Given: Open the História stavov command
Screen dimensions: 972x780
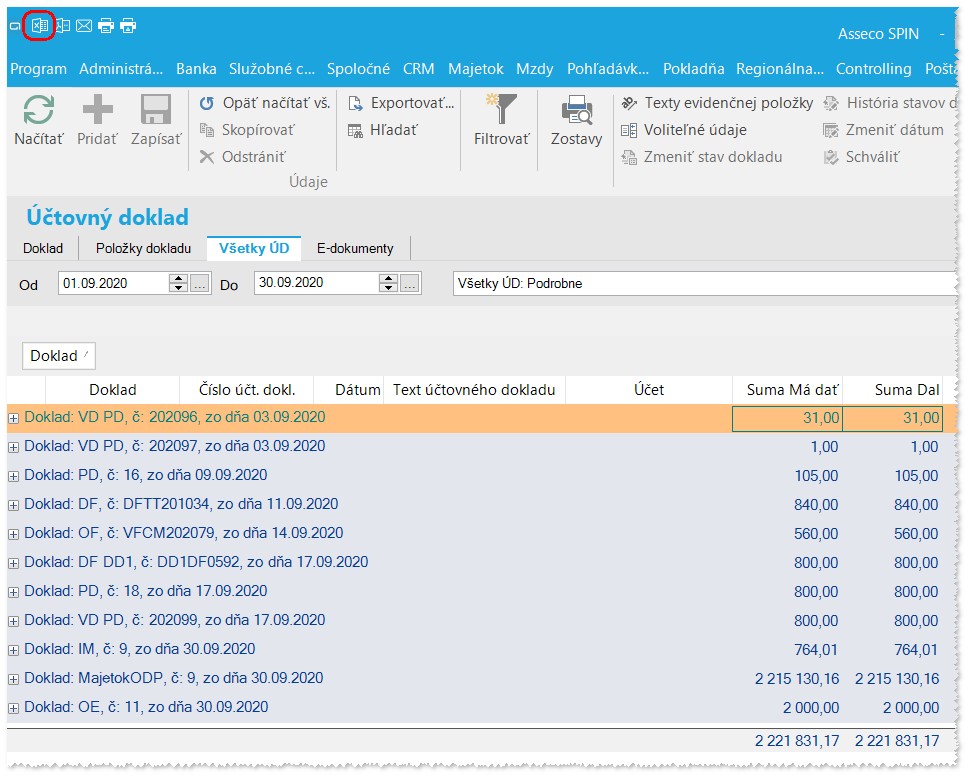Looking at the screenshot, I should pos(890,103).
